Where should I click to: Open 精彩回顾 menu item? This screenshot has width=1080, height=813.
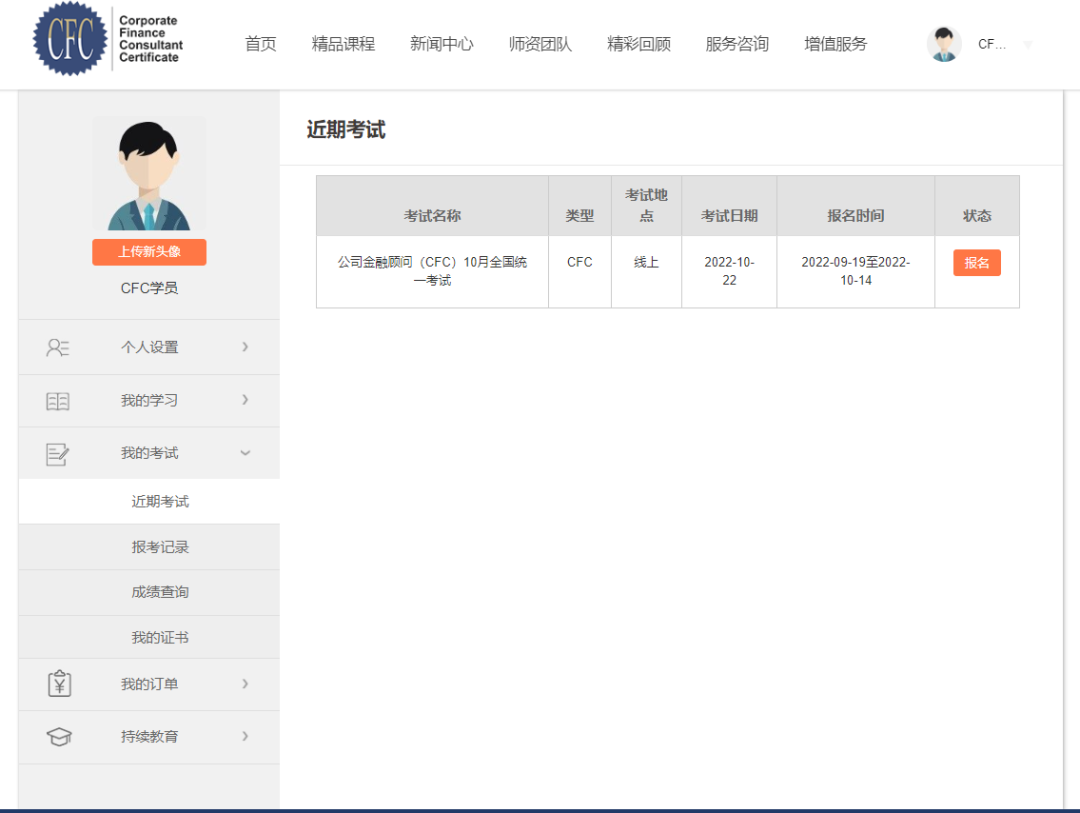[x=638, y=44]
